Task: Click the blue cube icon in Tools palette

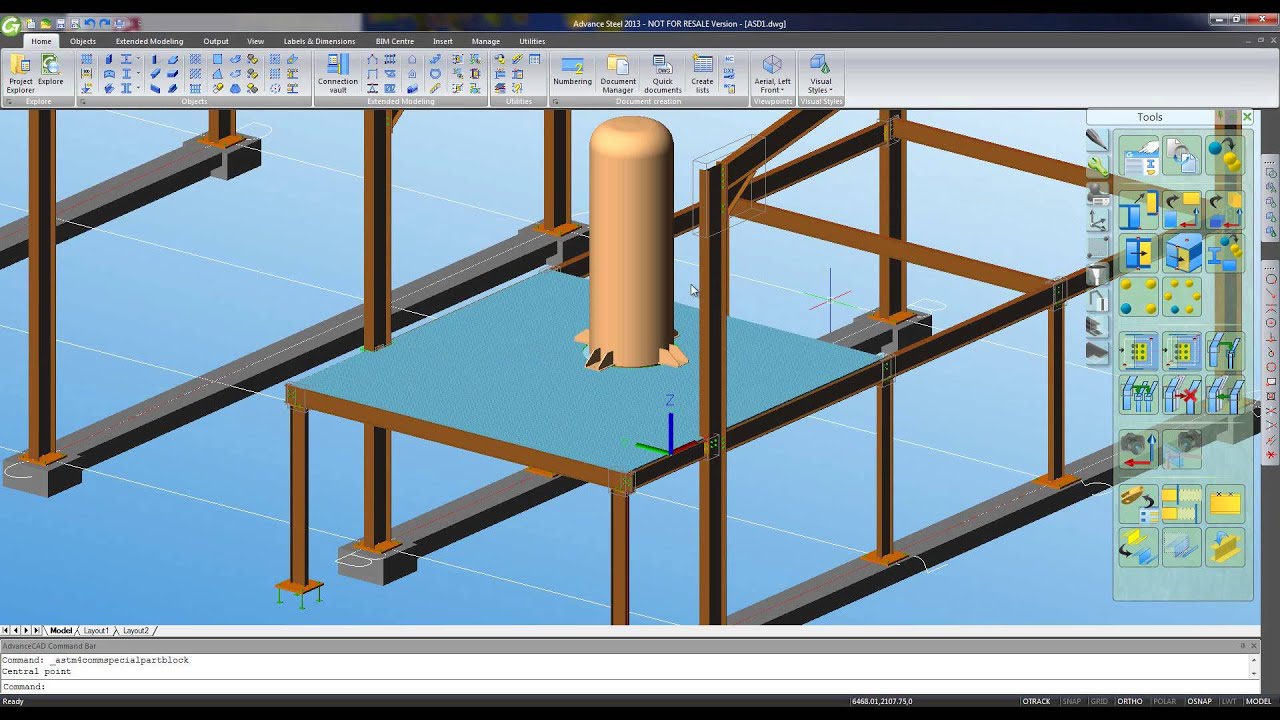Action: coord(1182,253)
